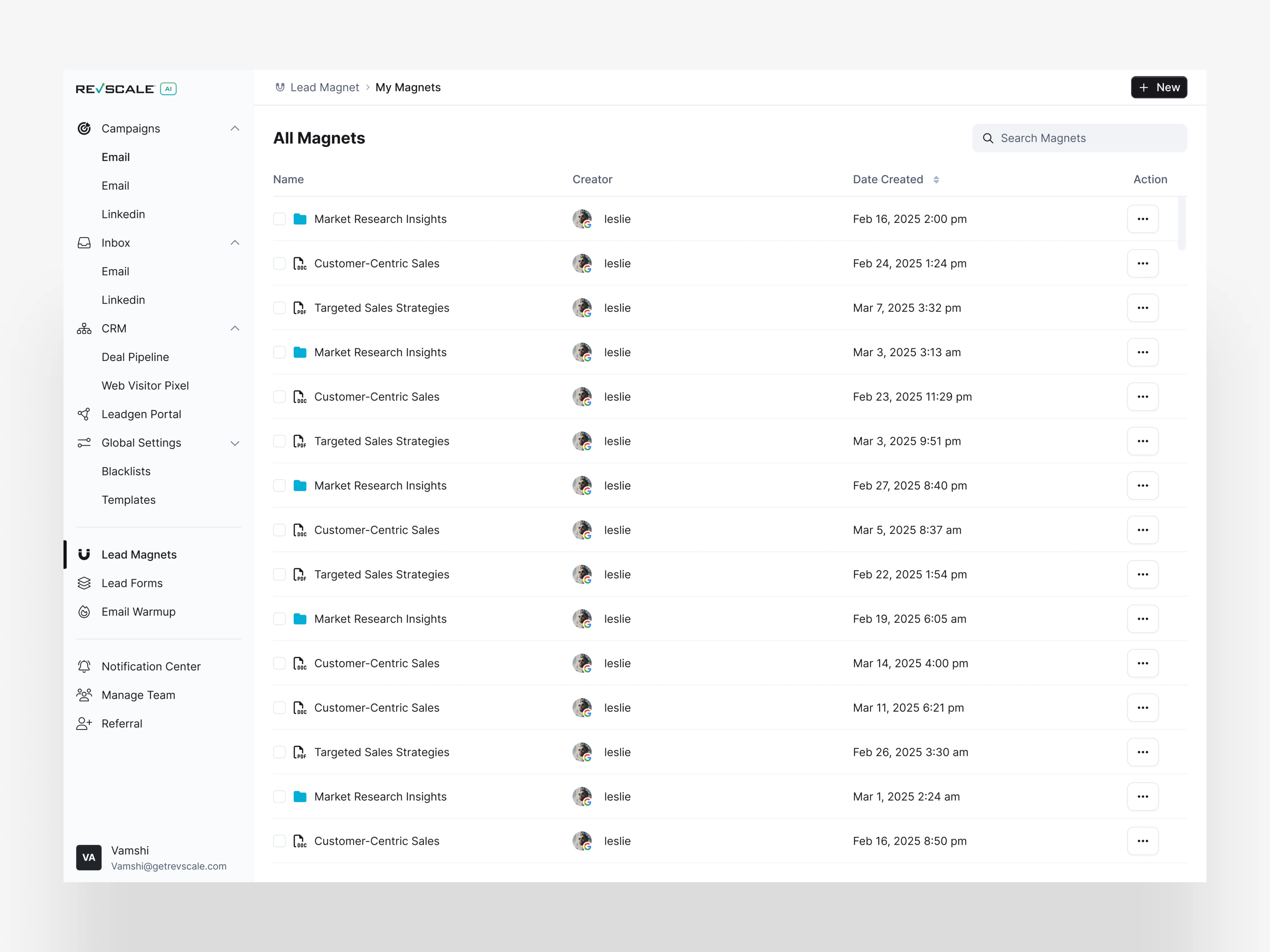The image size is (1270, 952).
Task: Open actions menu for Feb 16 8:50 pm row
Action: coord(1143,841)
